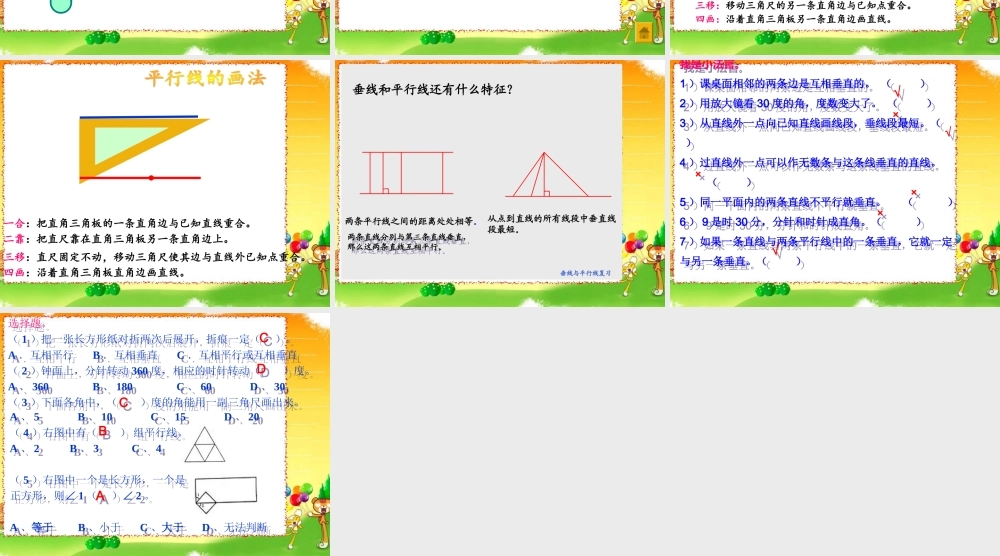Image resolution: width=1000 pixels, height=556 pixels.
Task: Open the slide asking 垂线和平行线还有什么特征？
Action: (500, 184)
